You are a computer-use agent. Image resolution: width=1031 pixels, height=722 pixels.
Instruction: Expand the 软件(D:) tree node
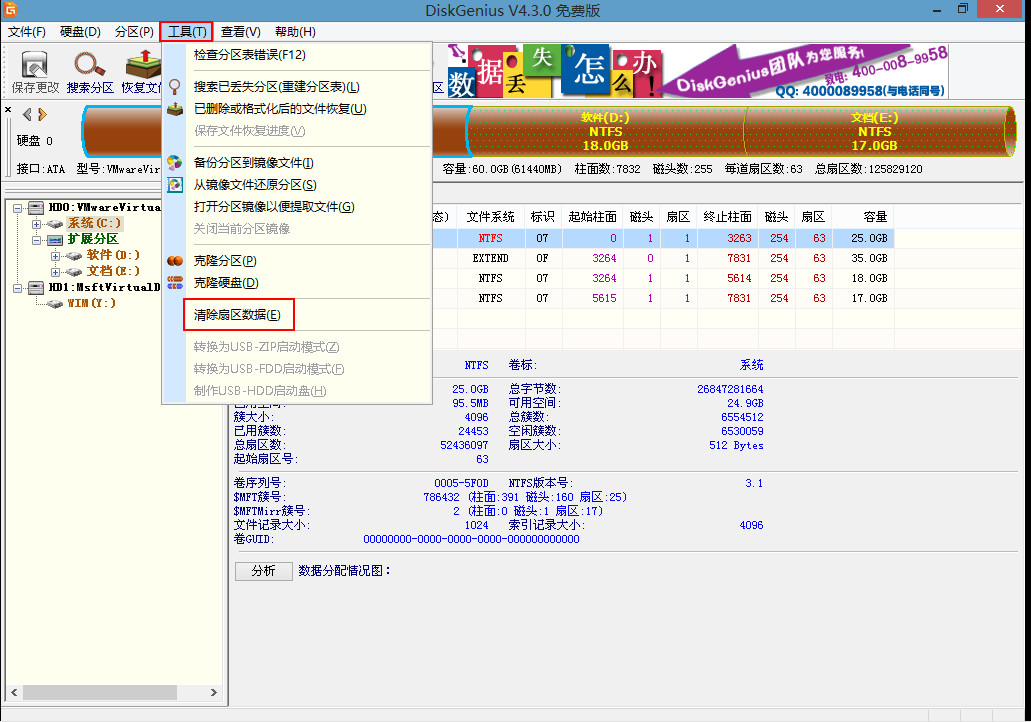pyautogui.click(x=55, y=256)
